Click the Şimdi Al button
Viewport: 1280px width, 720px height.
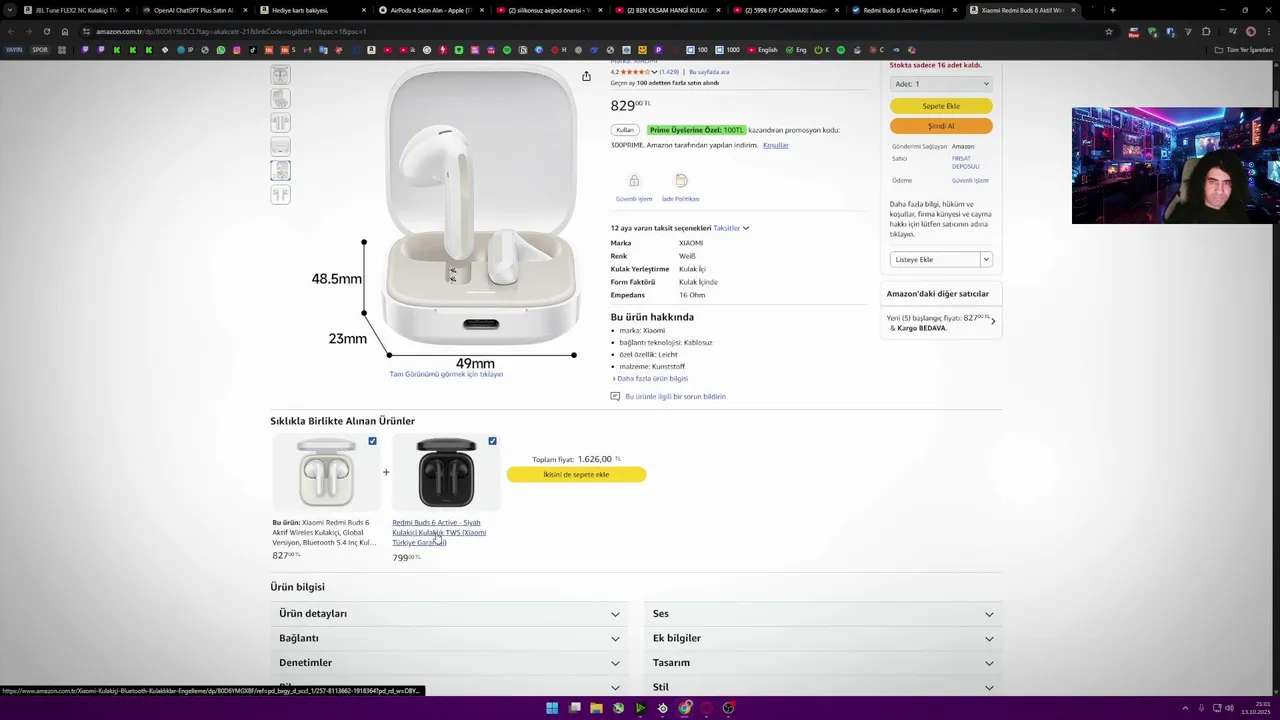pyautogui.click(x=941, y=126)
